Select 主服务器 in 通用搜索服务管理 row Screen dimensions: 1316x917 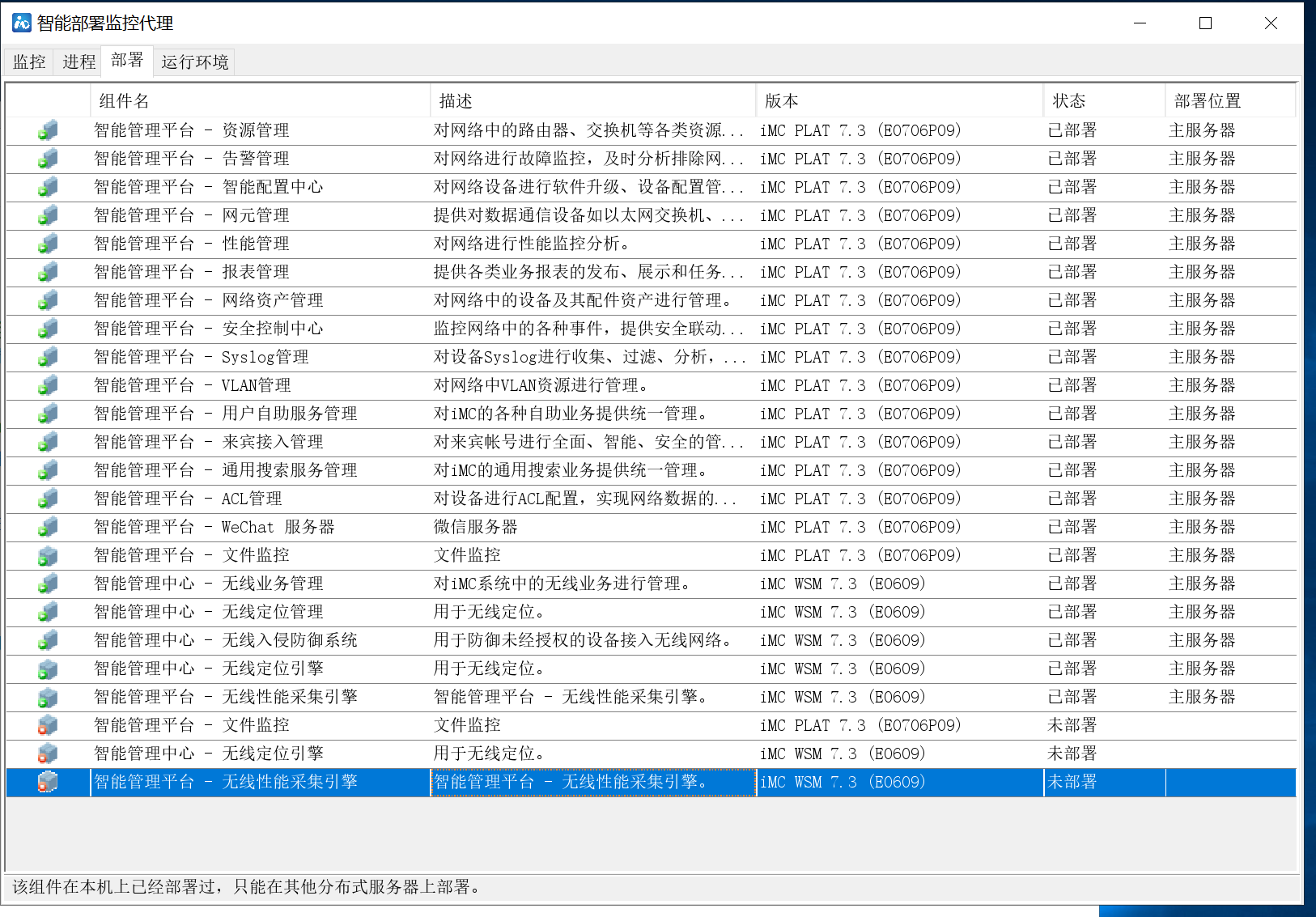pyautogui.click(x=1202, y=470)
